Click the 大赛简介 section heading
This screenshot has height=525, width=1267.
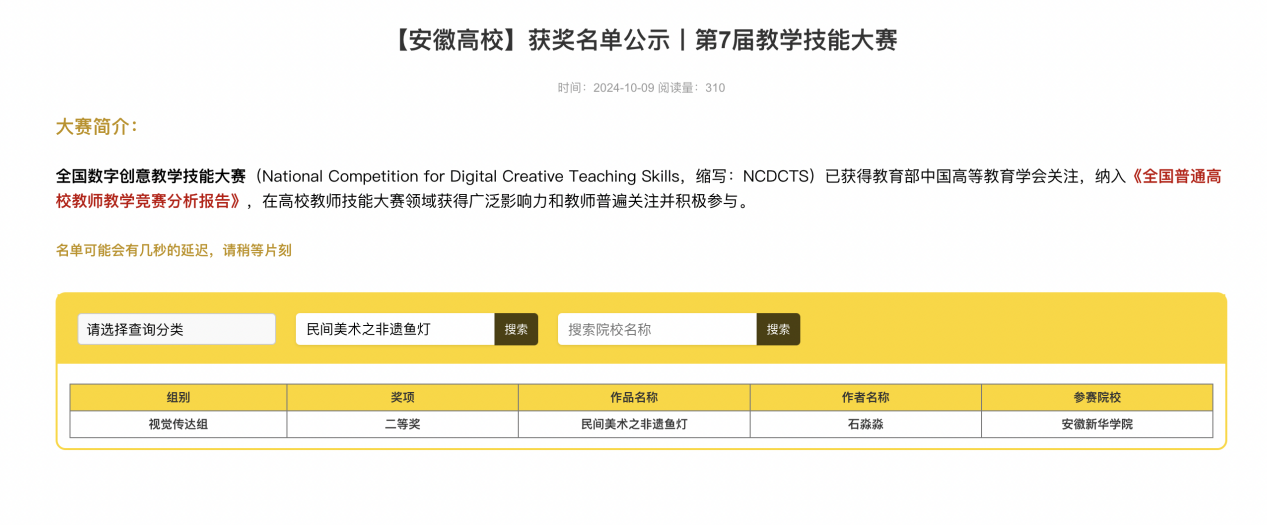(96, 127)
